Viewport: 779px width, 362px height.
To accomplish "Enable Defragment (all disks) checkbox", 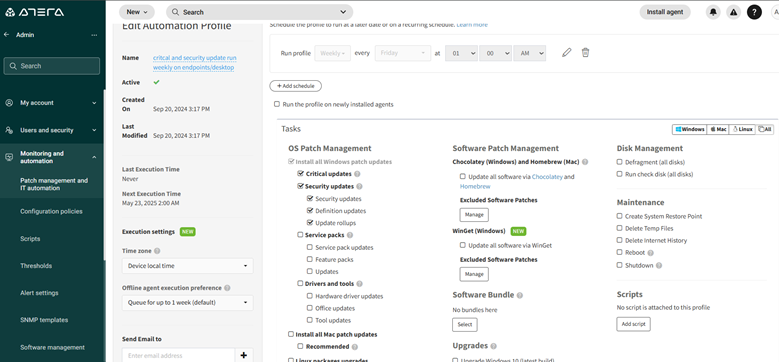I will click(x=620, y=162).
